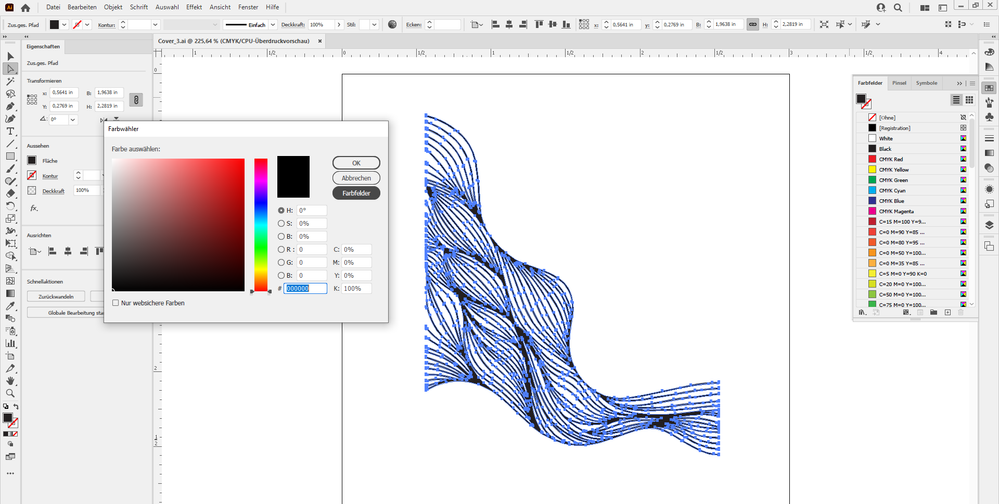999x504 pixels.
Task: Click the Farbfelder button in dialog
Action: (x=356, y=193)
